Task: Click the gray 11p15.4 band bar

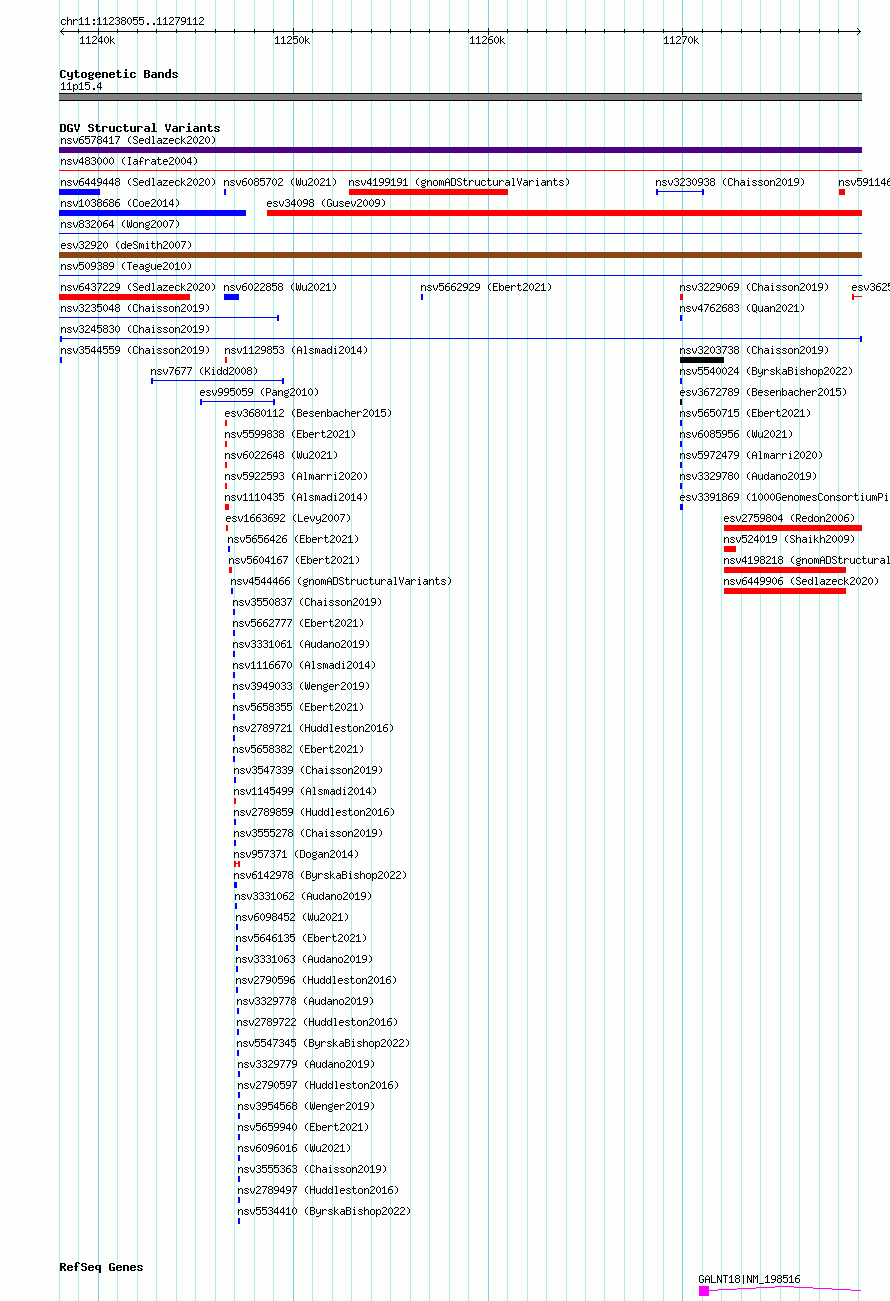Action: tap(460, 97)
